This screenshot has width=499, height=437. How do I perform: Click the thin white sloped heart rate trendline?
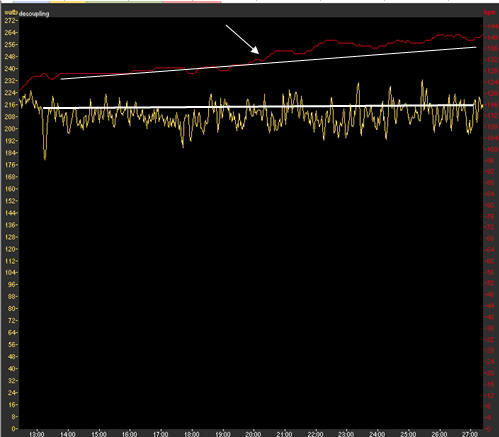pos(268,63)
